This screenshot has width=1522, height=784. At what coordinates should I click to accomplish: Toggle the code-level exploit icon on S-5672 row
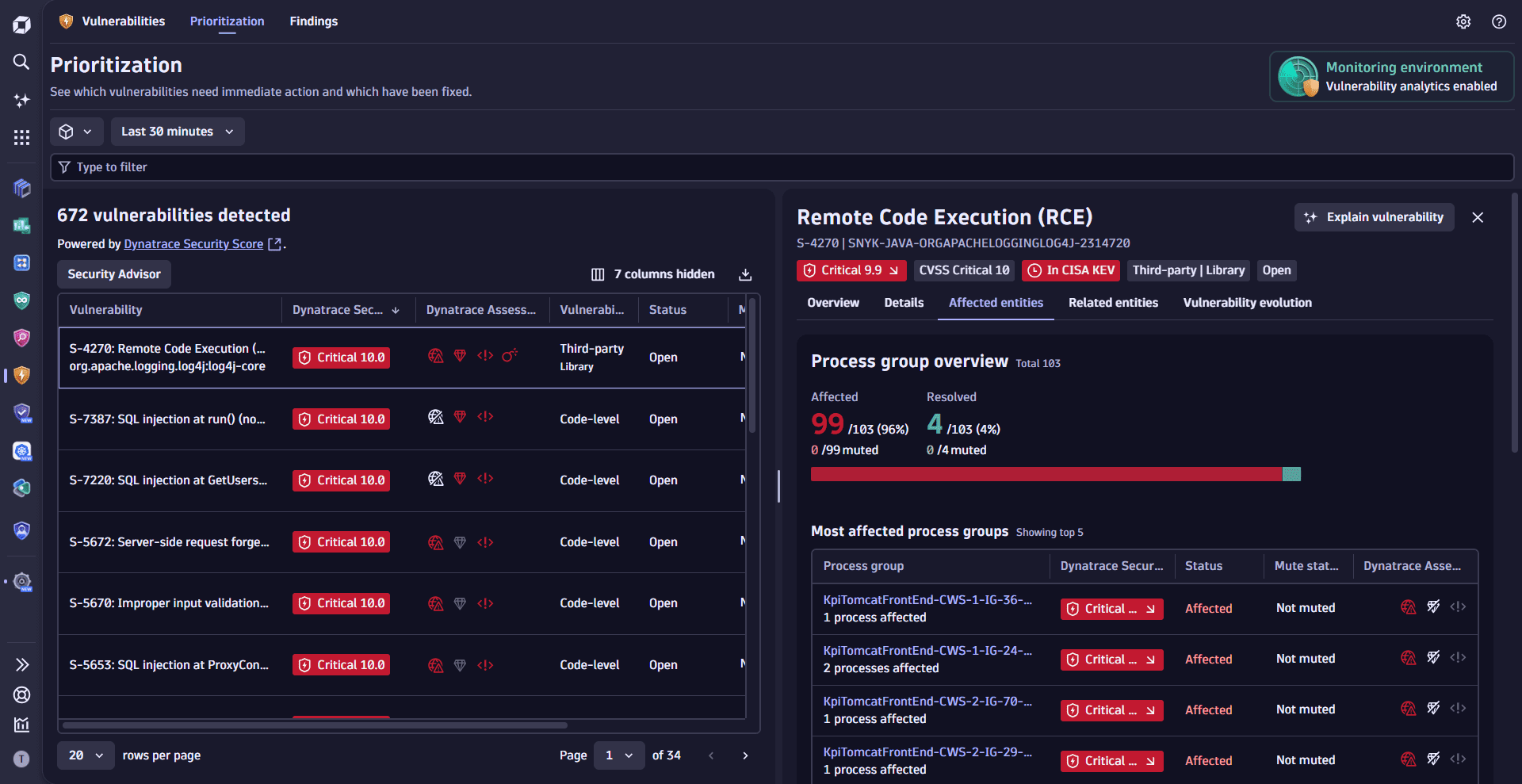click(485, 542)
